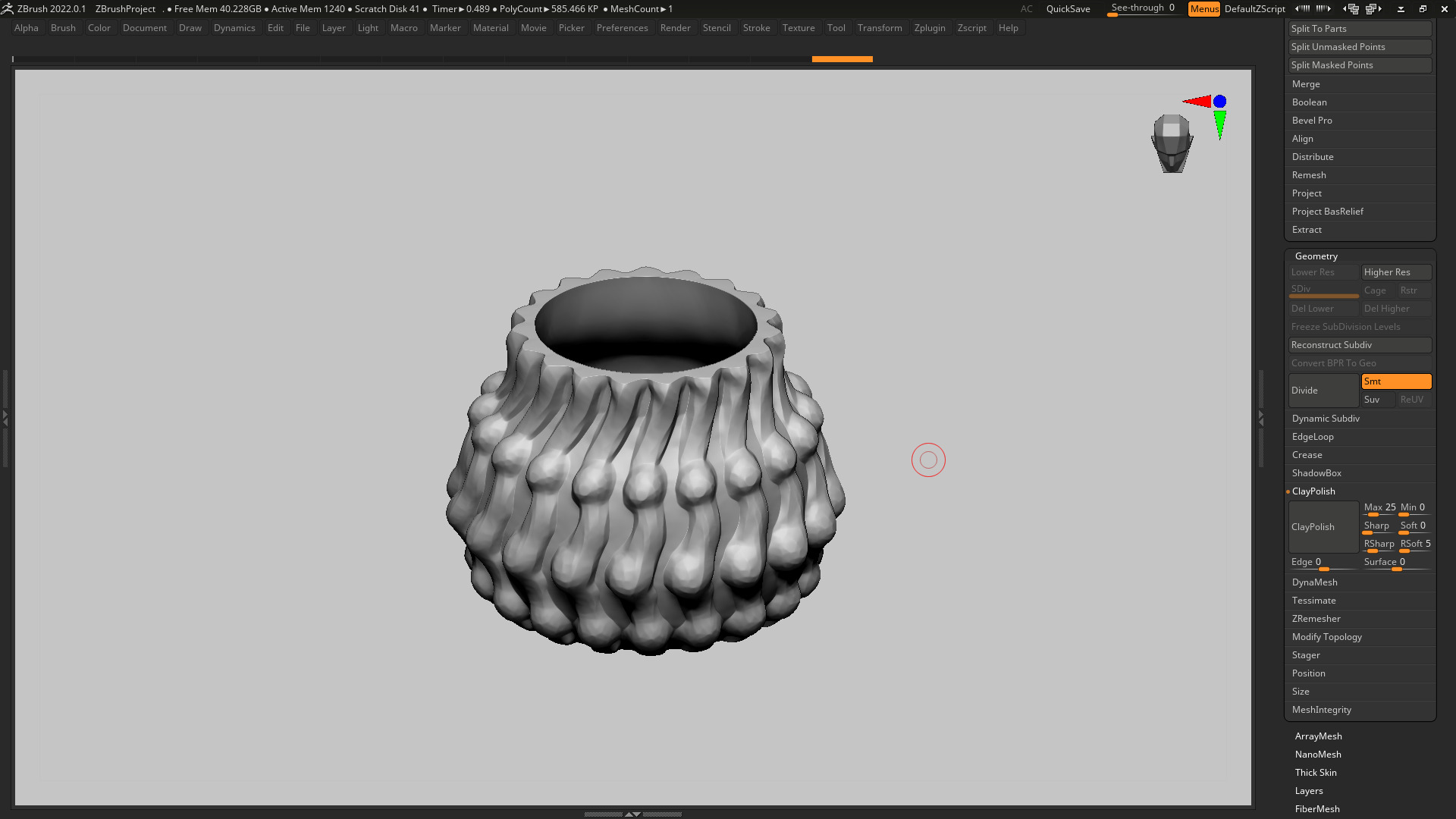
Task: Open the Preferences menu
Action: click(622, 28)
